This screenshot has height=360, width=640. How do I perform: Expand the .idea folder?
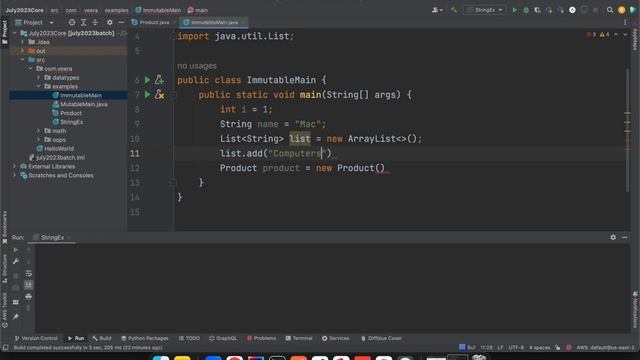[x=22, y=42]
